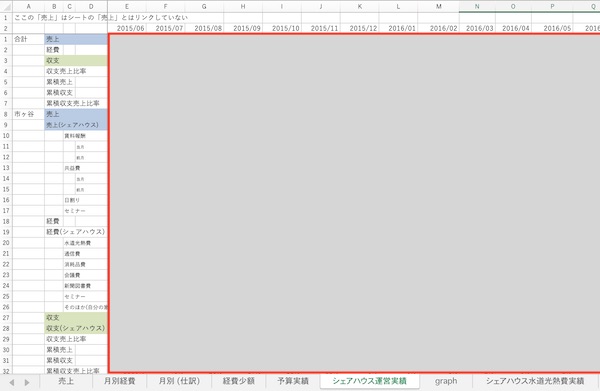
Task: Select column G header
Action: point(204,7)
